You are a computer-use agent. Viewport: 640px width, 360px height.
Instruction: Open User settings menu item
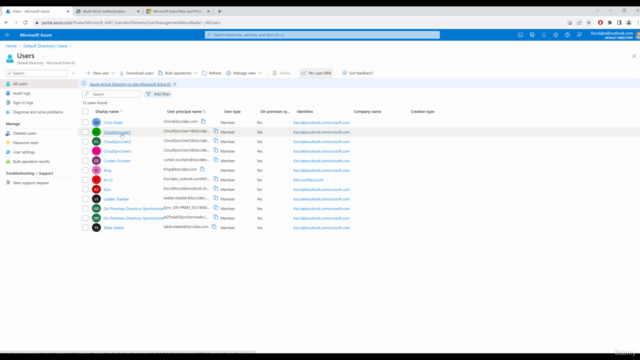click(24, 152)
